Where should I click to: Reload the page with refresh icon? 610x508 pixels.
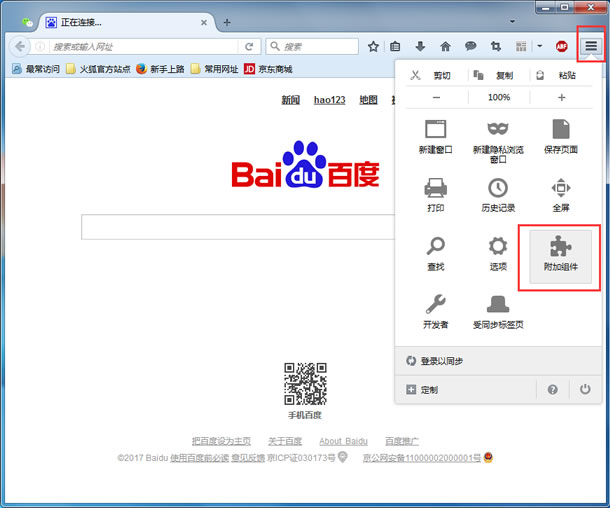click(249, 47)
